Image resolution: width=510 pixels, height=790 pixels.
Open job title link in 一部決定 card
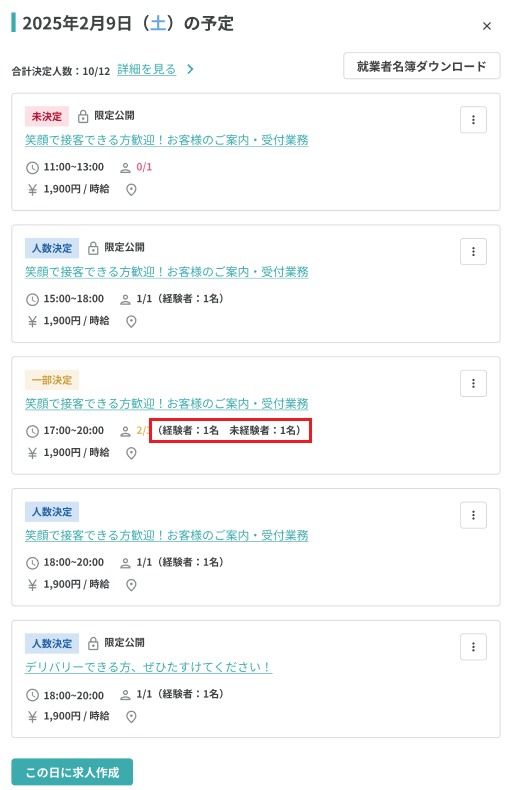[167, 404]
